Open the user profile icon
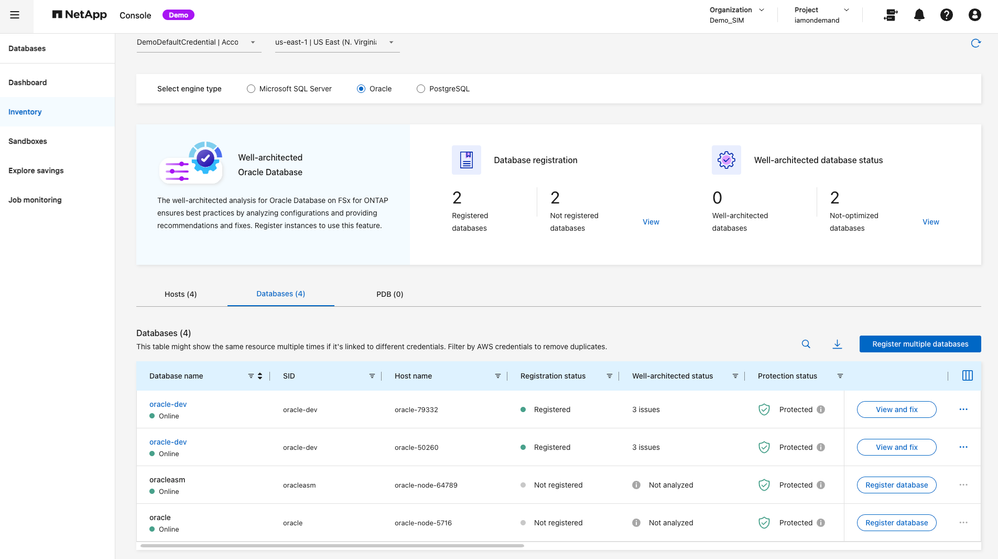This screenshot has height=559, width=998. (974, 15)
